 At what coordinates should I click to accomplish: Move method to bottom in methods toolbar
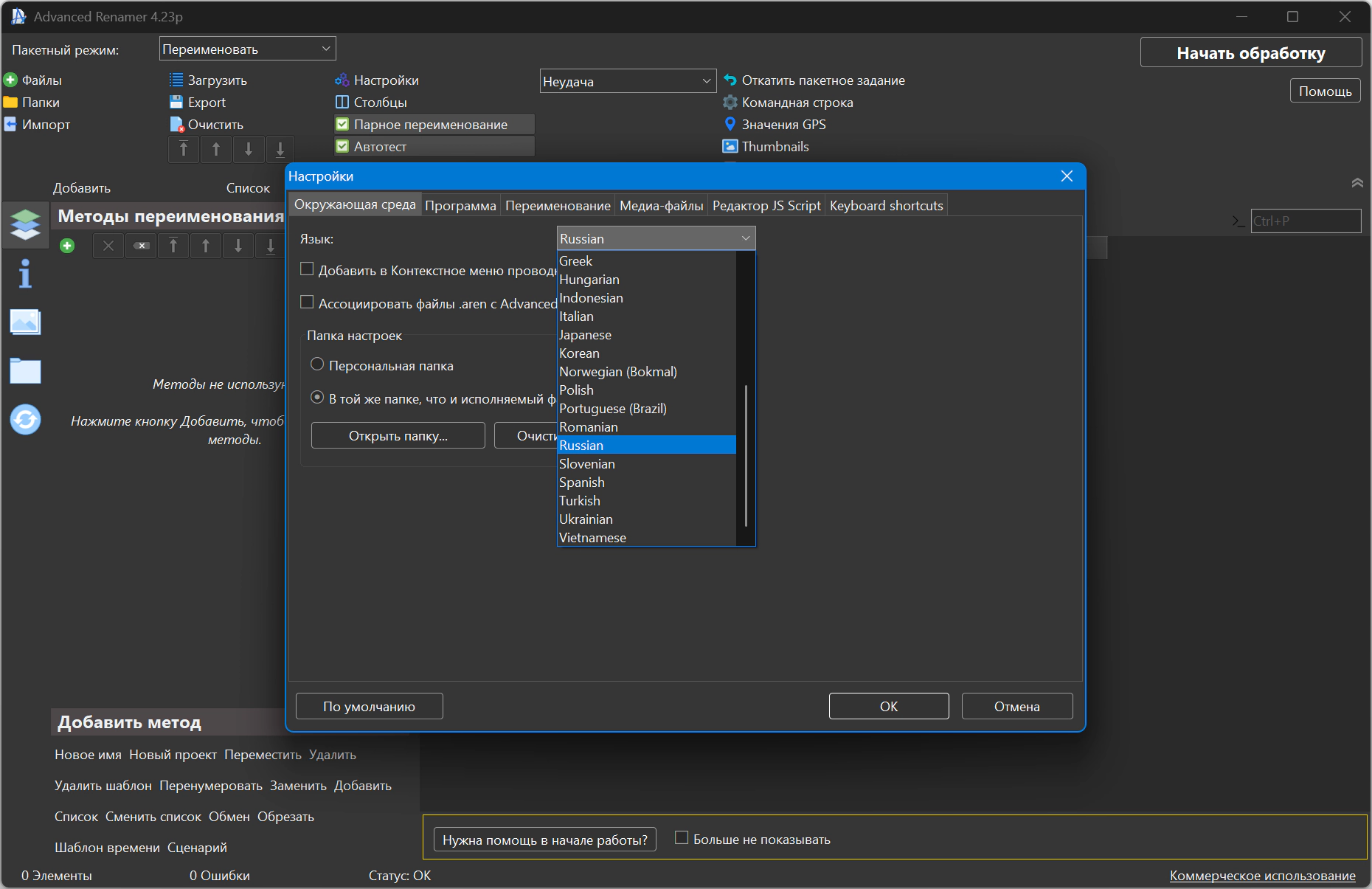tap(271, 246)
